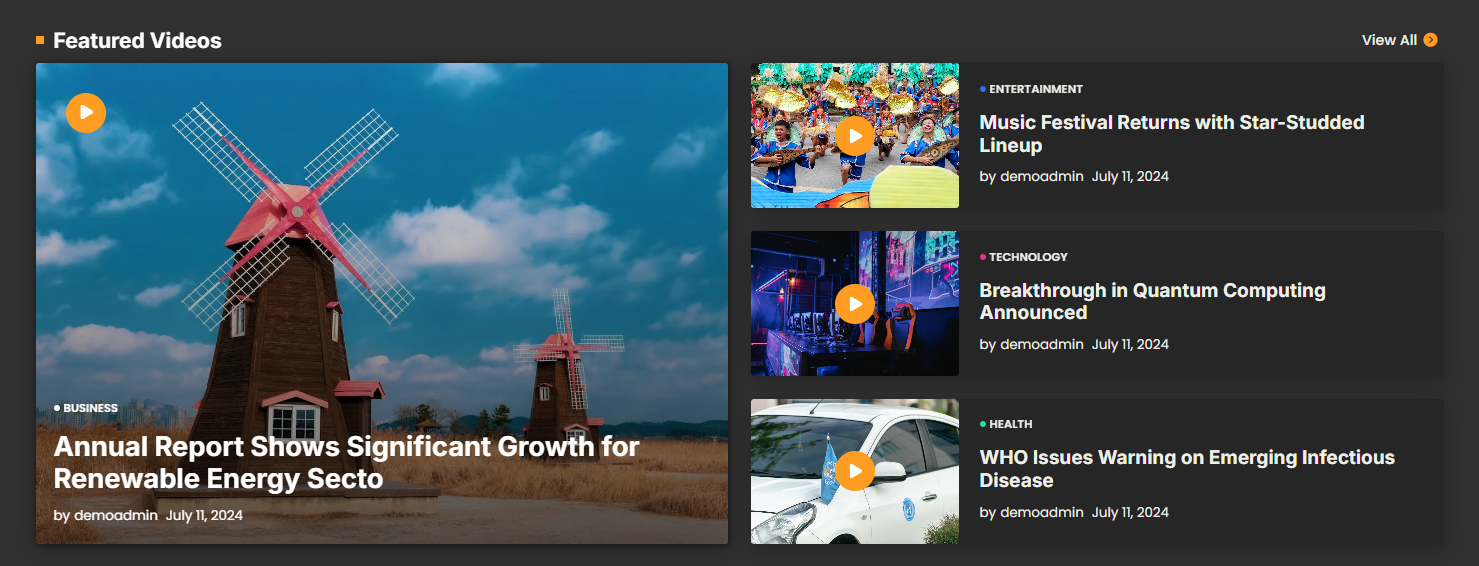Viewport: 1479px width, 566px height.
Task: Select the ENTERTAINMENT category tag
Action: tap(1036, 89)
